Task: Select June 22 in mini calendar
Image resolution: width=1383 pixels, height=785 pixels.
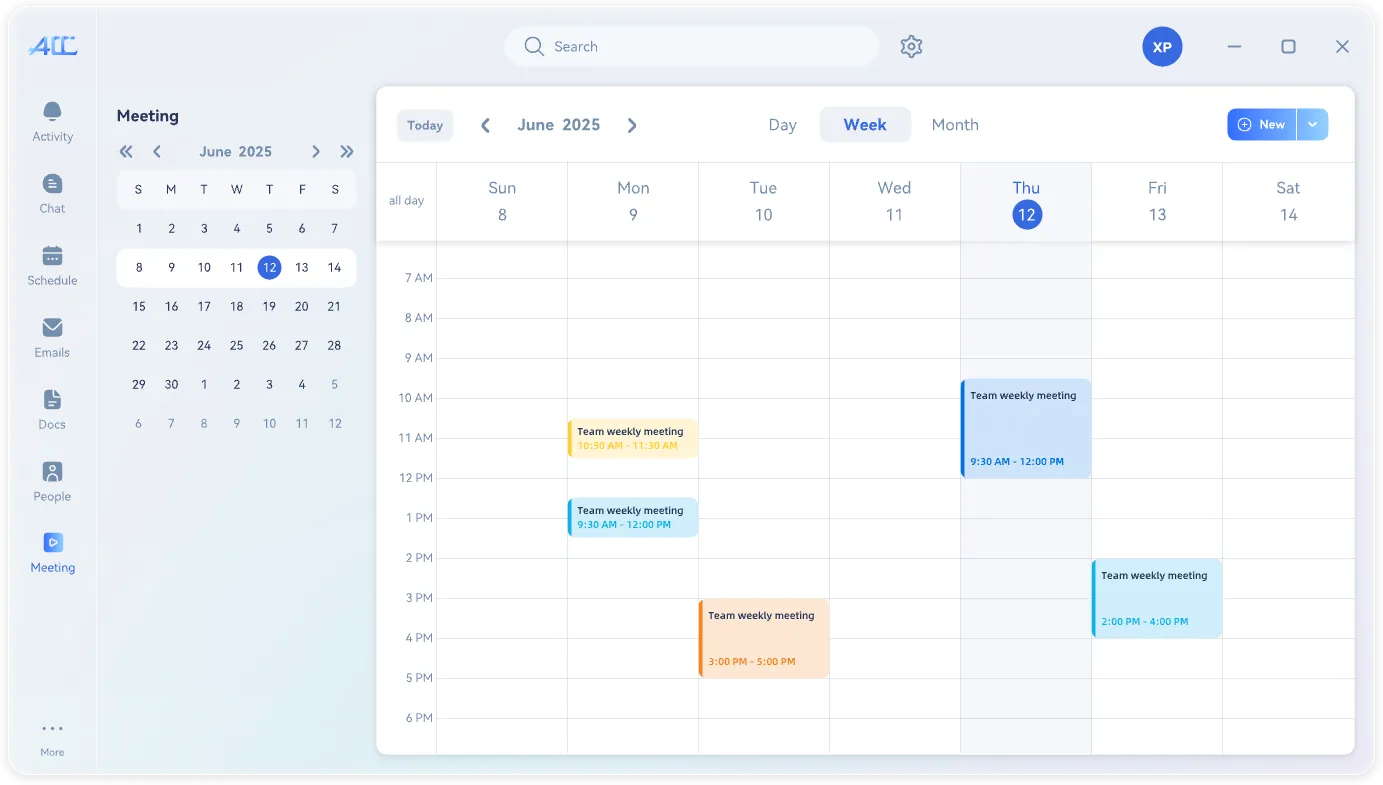Action: pos(139,345)
